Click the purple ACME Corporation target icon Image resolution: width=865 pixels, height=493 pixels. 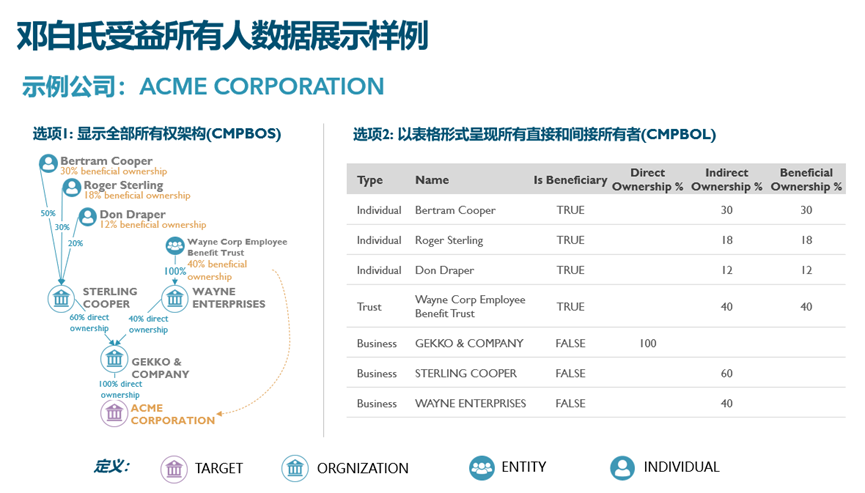click(114, 412)
